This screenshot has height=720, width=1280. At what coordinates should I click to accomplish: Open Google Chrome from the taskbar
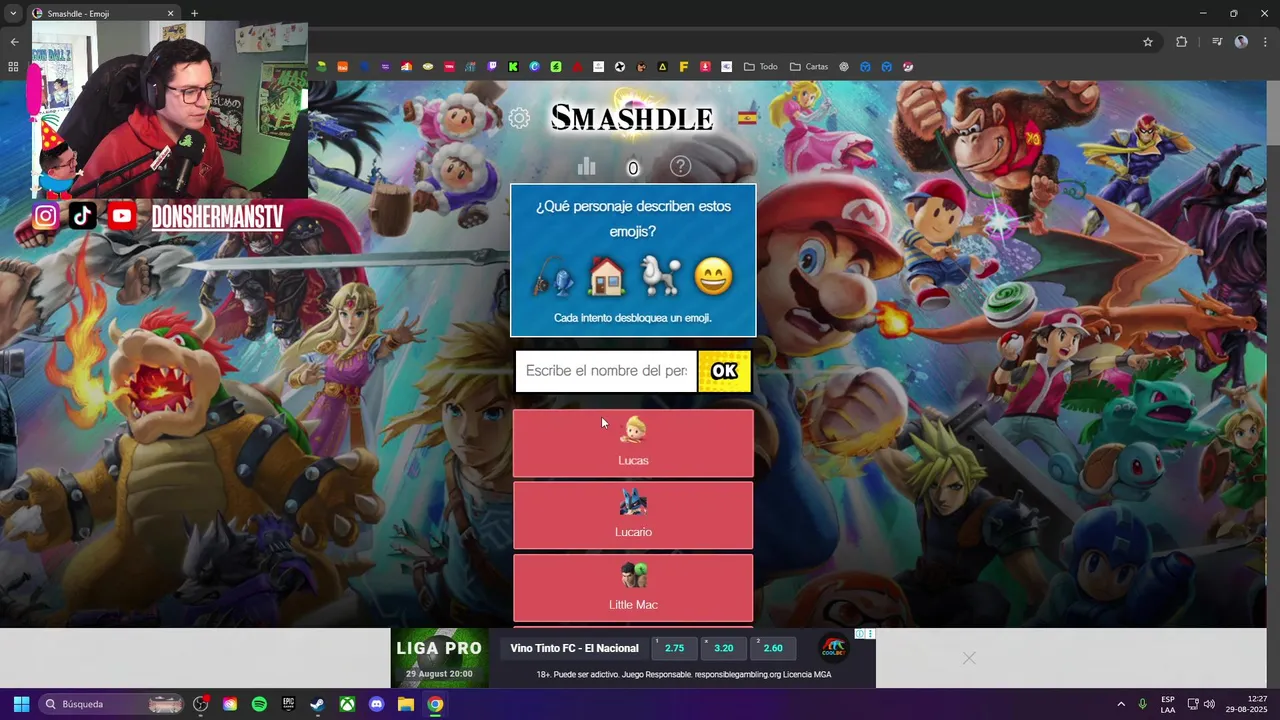coord(435,704)
